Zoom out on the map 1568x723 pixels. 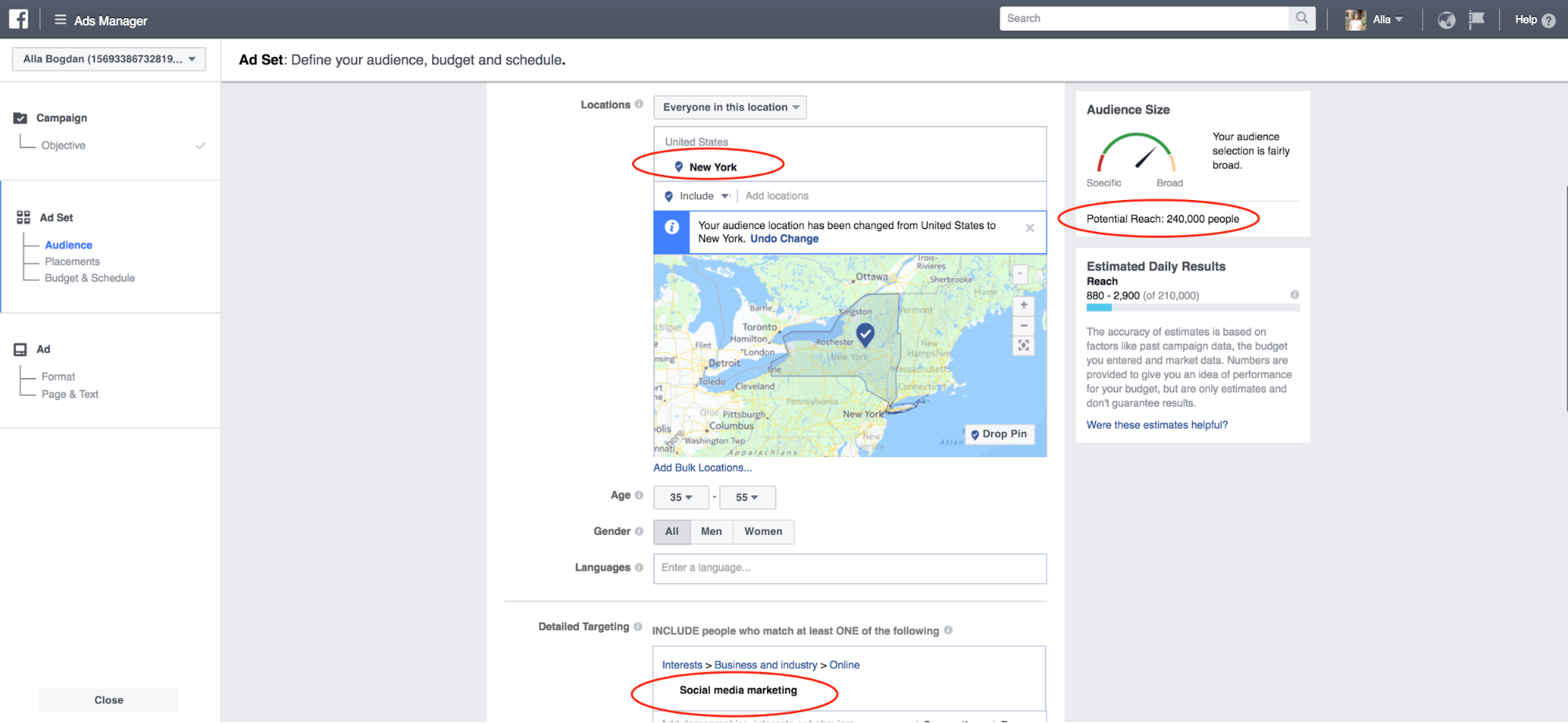point(1024,325)
